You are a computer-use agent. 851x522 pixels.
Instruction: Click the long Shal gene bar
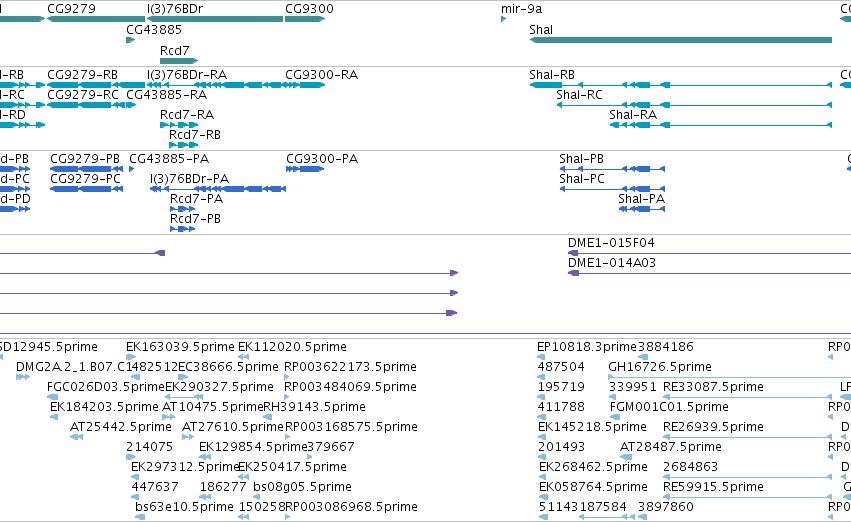coord(681,40)
